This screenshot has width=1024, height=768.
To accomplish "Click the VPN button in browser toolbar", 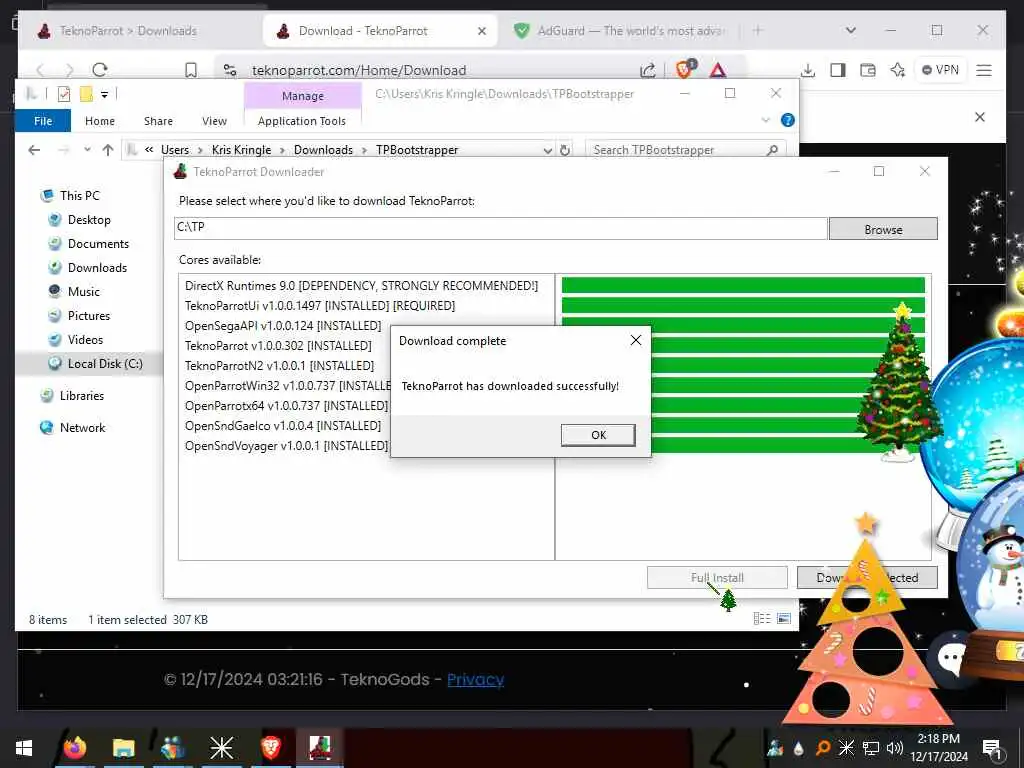I will click(x=940, y=70).
